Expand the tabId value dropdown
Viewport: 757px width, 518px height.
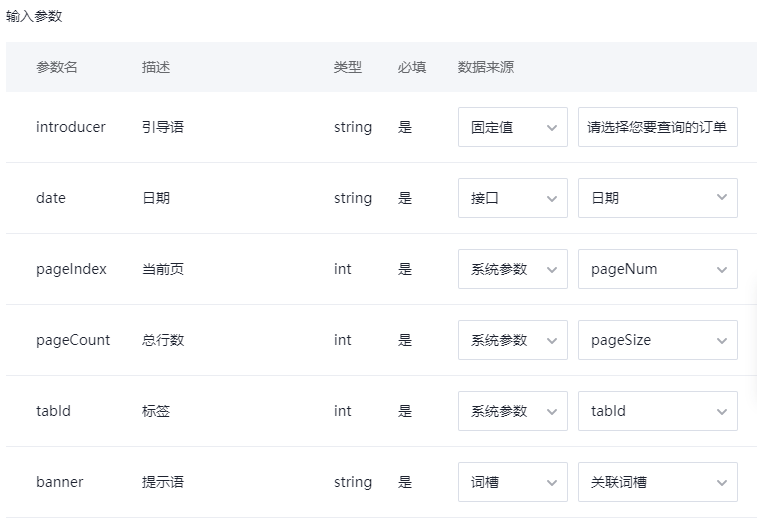[x=658, y=411]
